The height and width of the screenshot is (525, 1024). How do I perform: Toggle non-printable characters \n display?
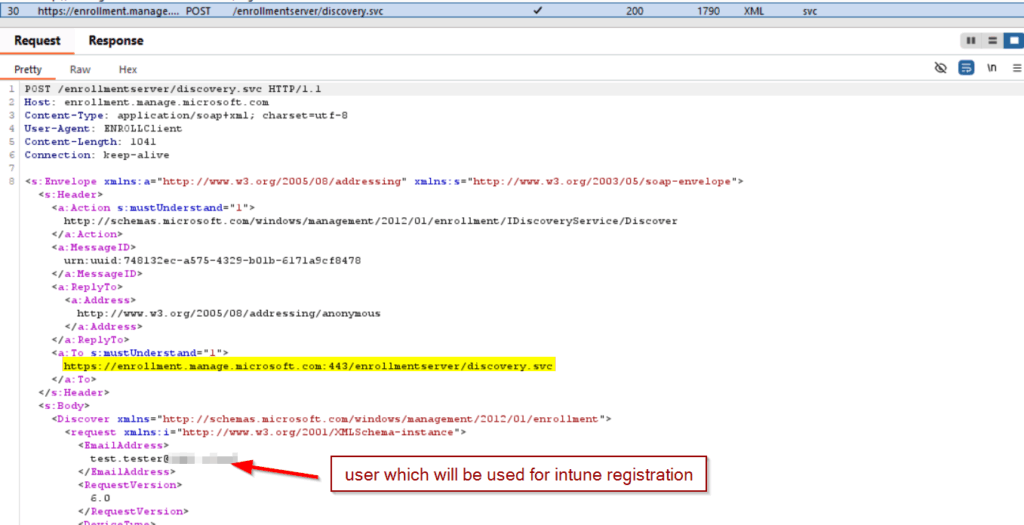coord(992,69)
